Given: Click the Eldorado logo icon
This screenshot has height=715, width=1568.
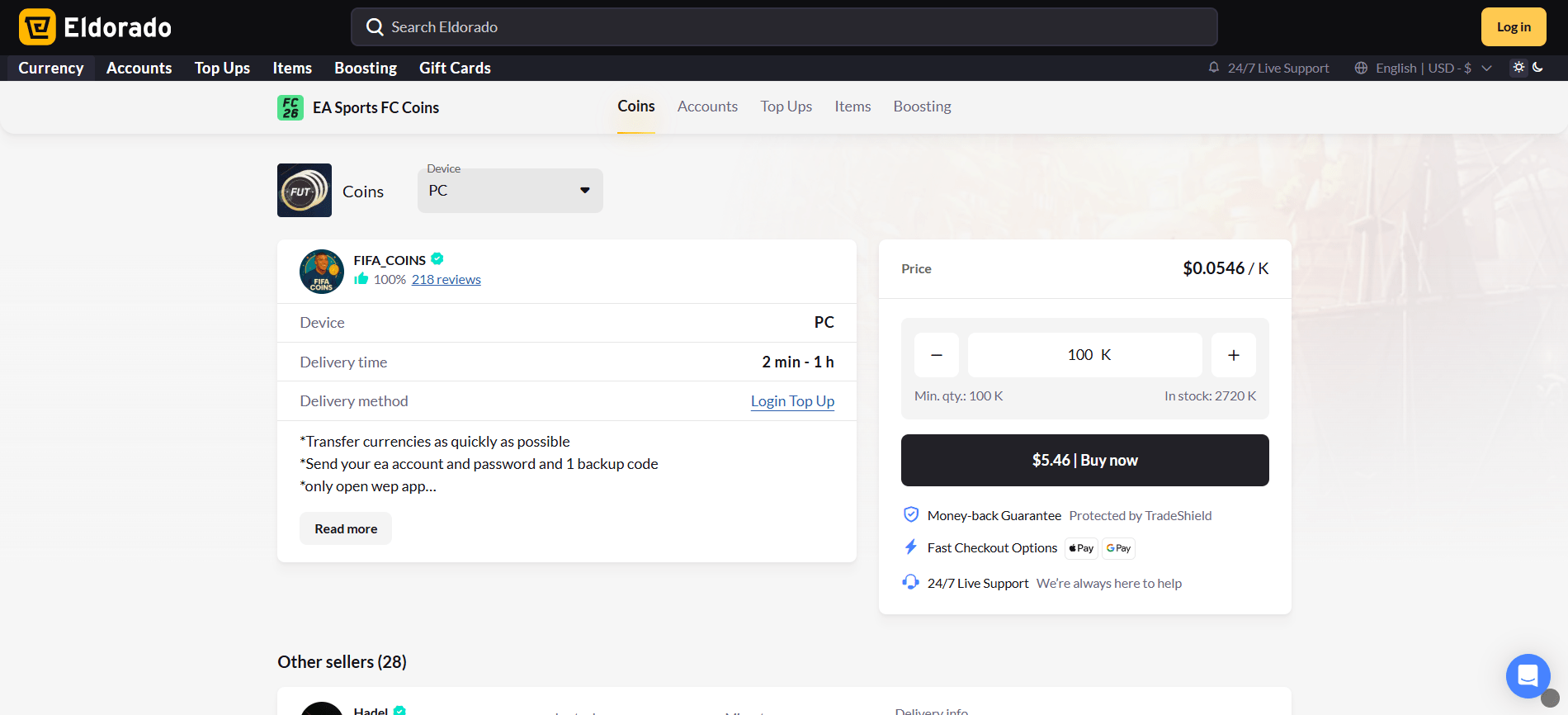Looking at the screenshot, I should coord(37,27).
